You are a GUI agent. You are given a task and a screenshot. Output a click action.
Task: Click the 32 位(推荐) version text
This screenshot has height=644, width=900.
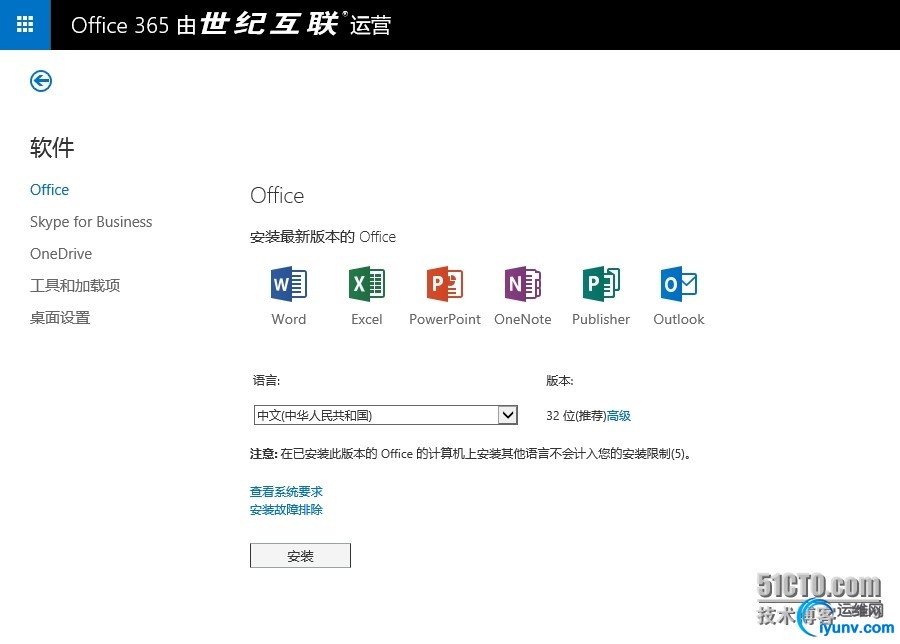click(x=576, y=416)
